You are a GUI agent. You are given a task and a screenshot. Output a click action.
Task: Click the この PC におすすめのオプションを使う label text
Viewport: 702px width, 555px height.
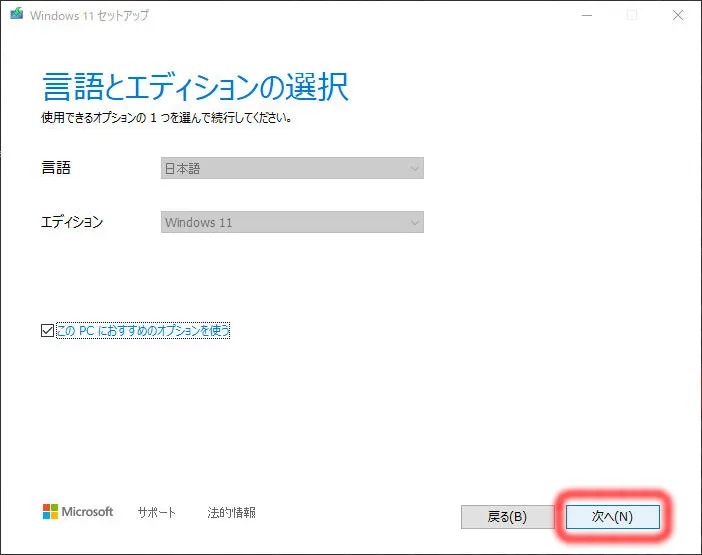(143, 331)
